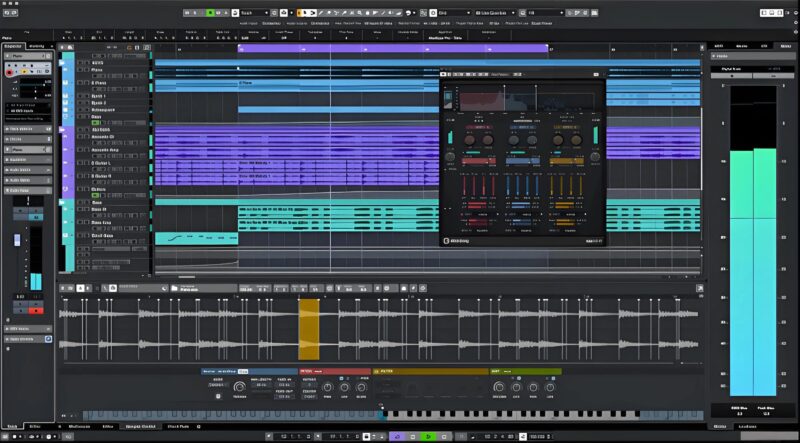The height and width of the screenshot is (443, 800).
Task: Open the Grid snap type dropdown
Action: (x=454, y=13)
